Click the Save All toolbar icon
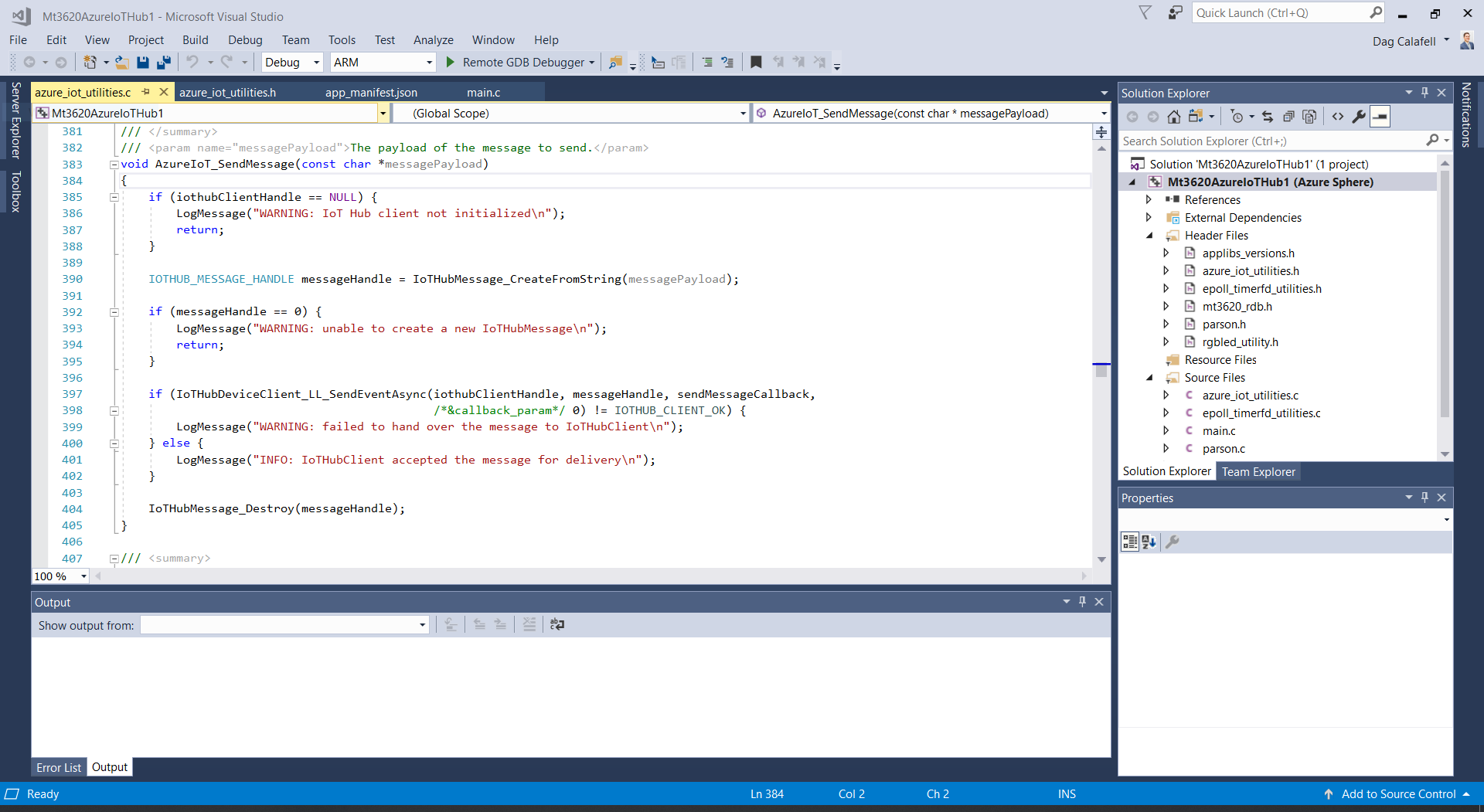Image resolution: width=1484 pixels, height=812 pixels. [x=163, y=63]
